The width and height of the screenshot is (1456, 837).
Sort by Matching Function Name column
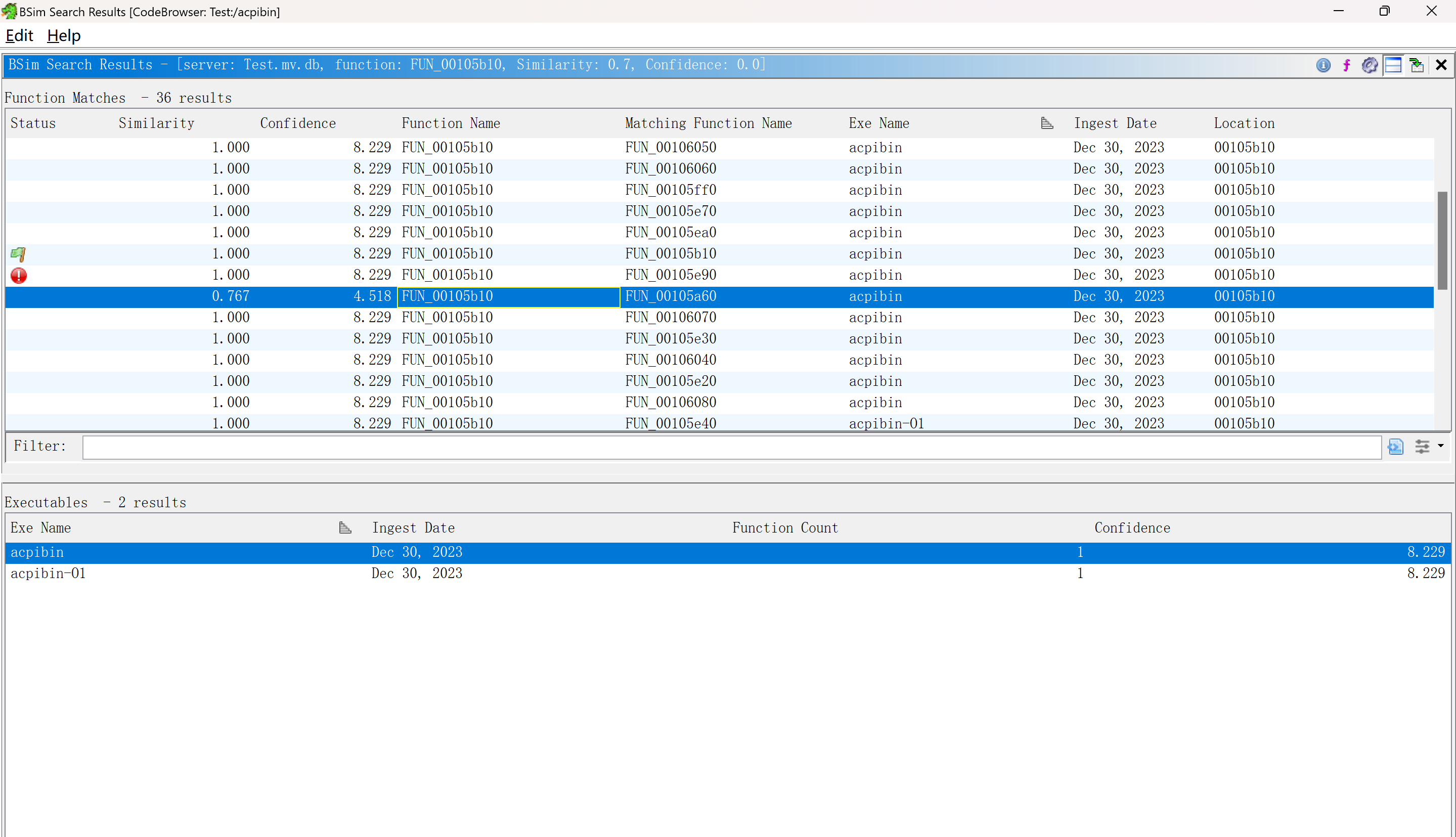click(x=708, y=123)
